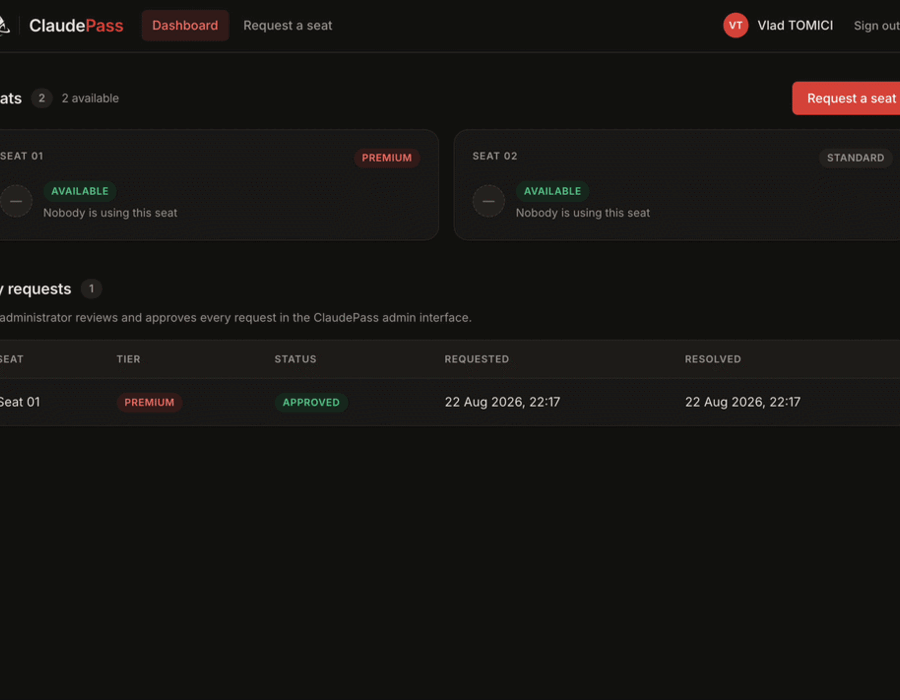The height and width of the screenshot is (700, 900).
Task: Click the STANDARD badge on Seat 02 card
Action: (x=855, y=158)
